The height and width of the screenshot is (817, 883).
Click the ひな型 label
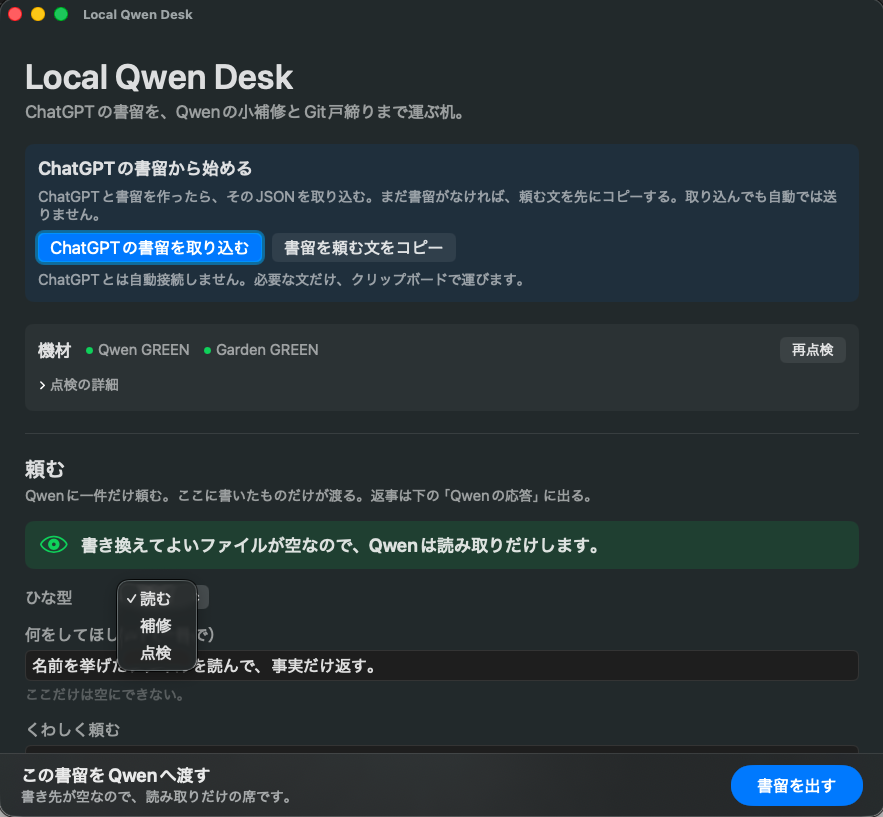49,597
